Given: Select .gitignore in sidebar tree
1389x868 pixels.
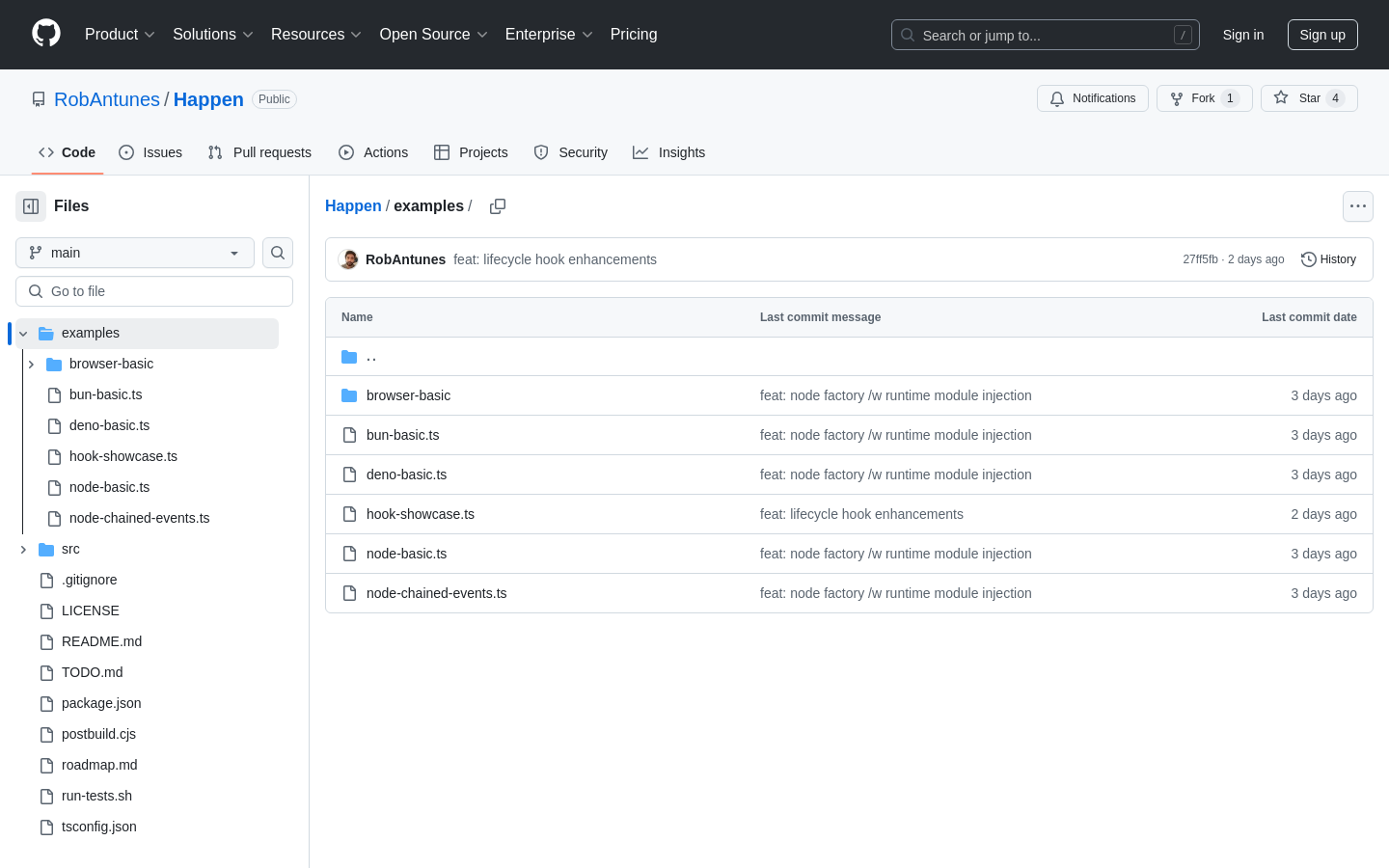Looking at the screenshot, I should point(89,580).
